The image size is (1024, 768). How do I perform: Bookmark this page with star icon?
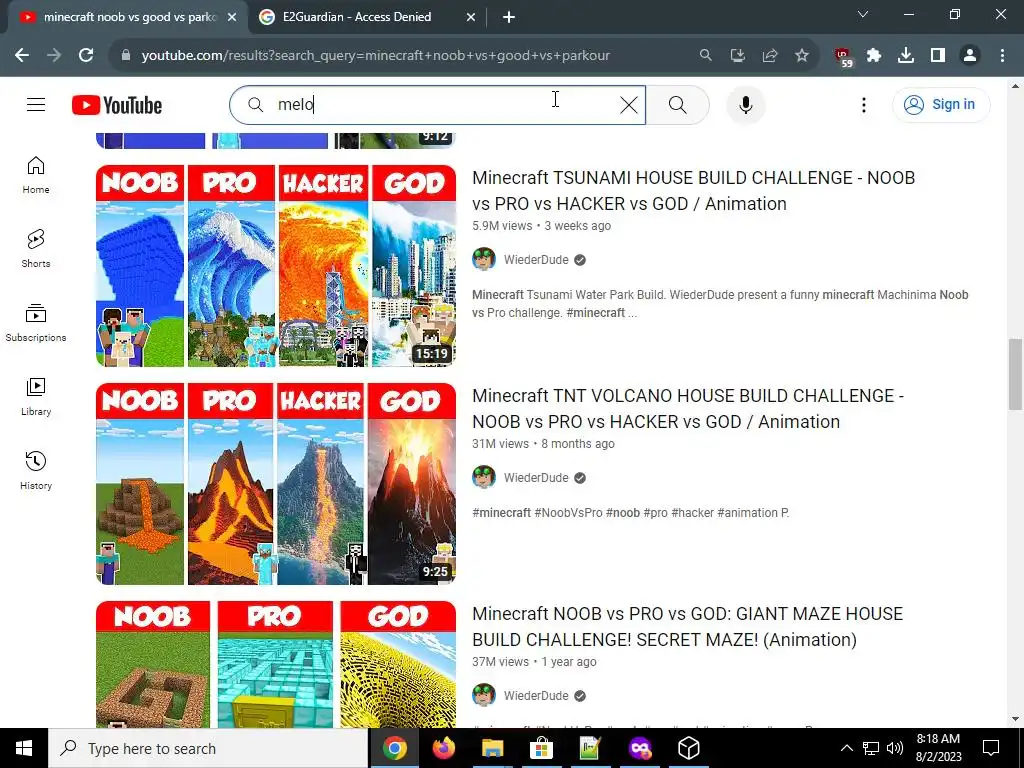coord(802,56)
